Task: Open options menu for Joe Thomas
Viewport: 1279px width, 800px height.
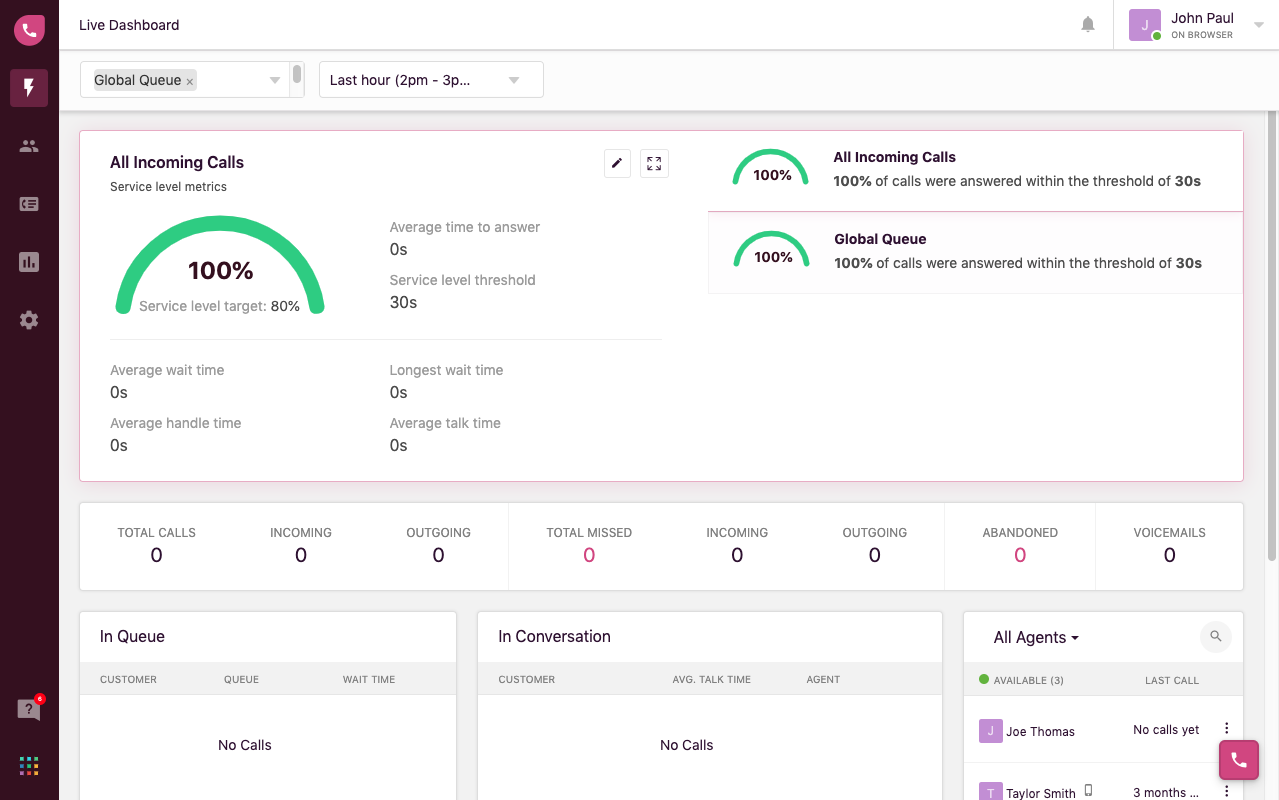Action: (x=1227, y=729)
